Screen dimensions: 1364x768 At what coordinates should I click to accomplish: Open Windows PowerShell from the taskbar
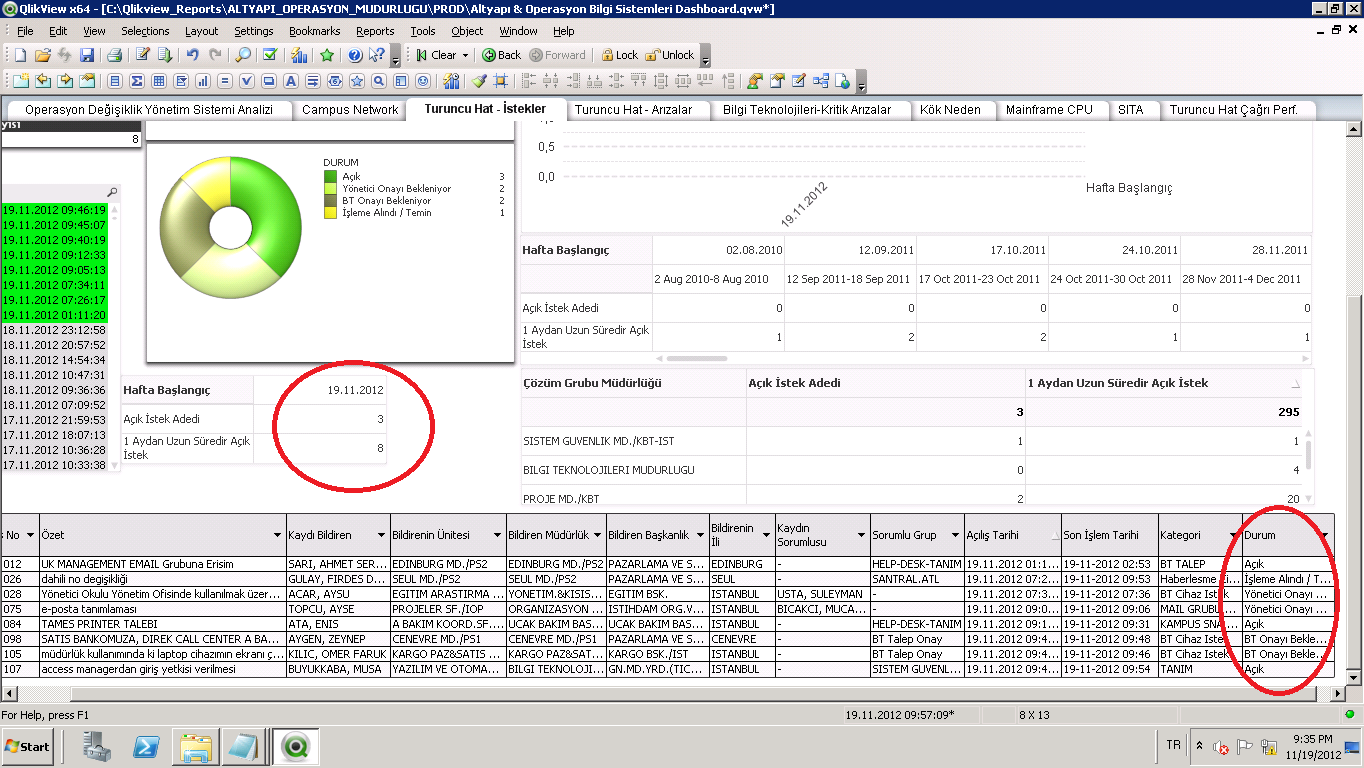pos(146,746)
